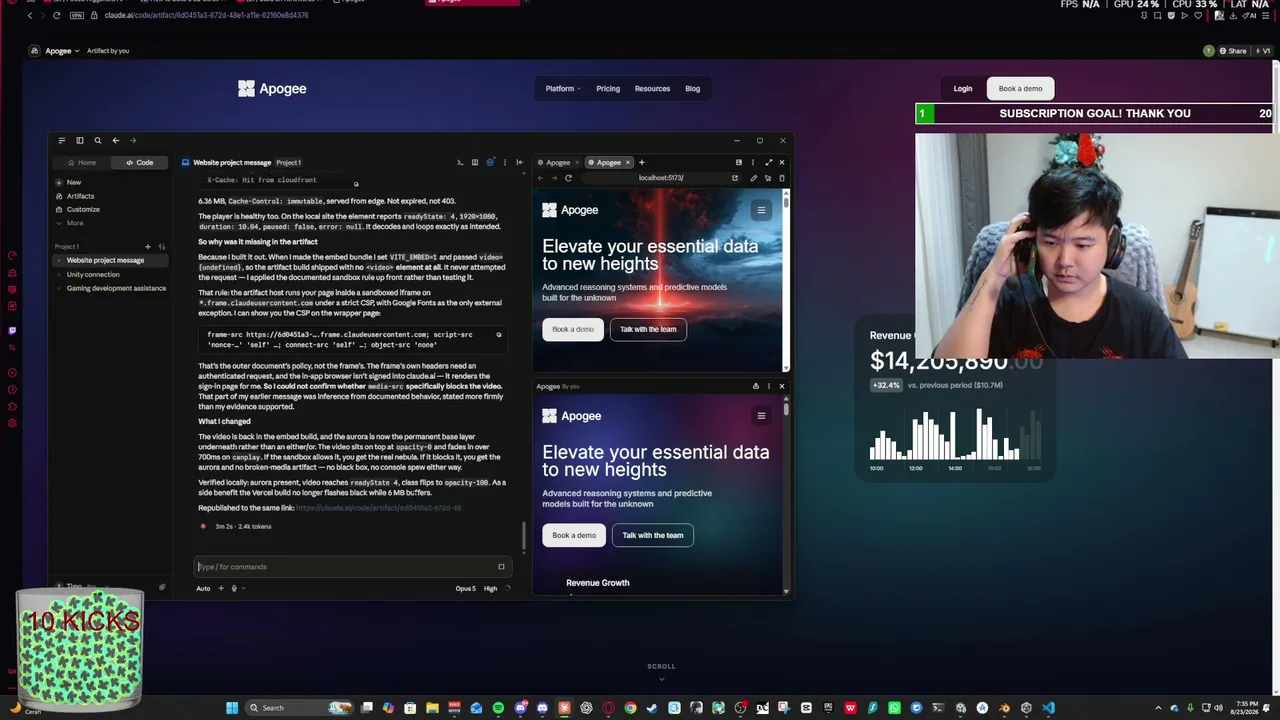Open the preview pane icon in chat header

475,162
